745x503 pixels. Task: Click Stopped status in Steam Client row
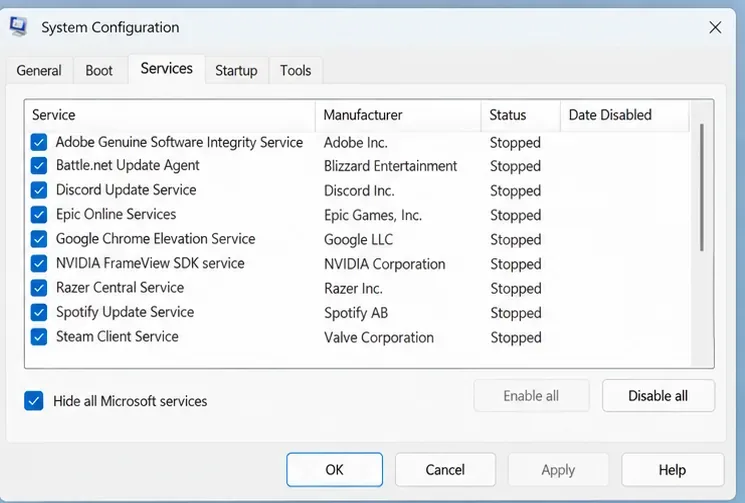tap(516, 338)
